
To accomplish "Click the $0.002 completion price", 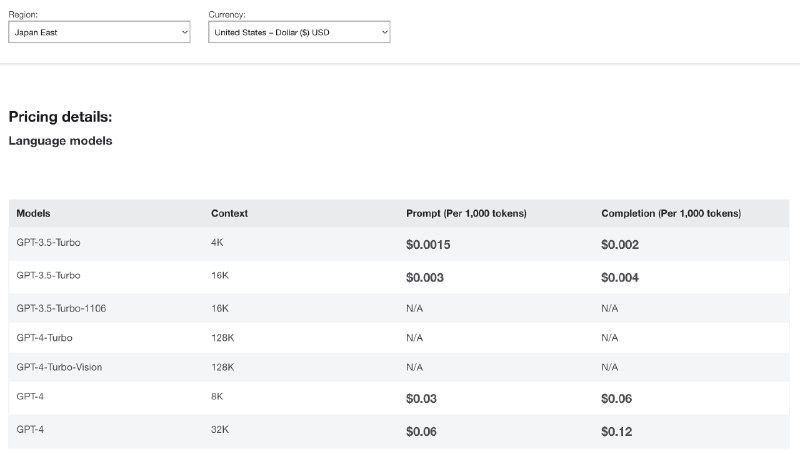I will [x=619, y=245].
